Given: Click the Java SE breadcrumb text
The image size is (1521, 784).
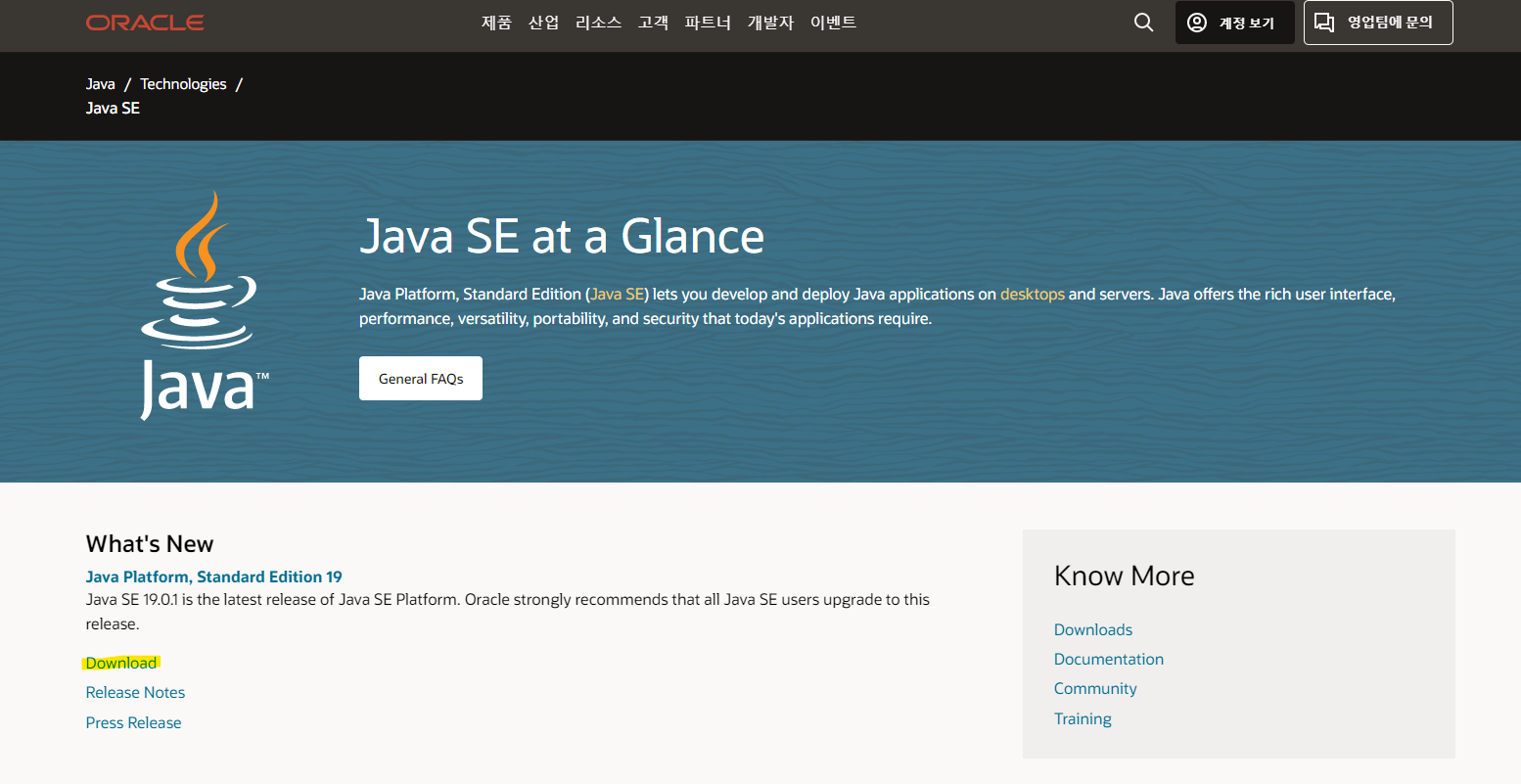Looking at the screenshot, I should click(113, 108).
